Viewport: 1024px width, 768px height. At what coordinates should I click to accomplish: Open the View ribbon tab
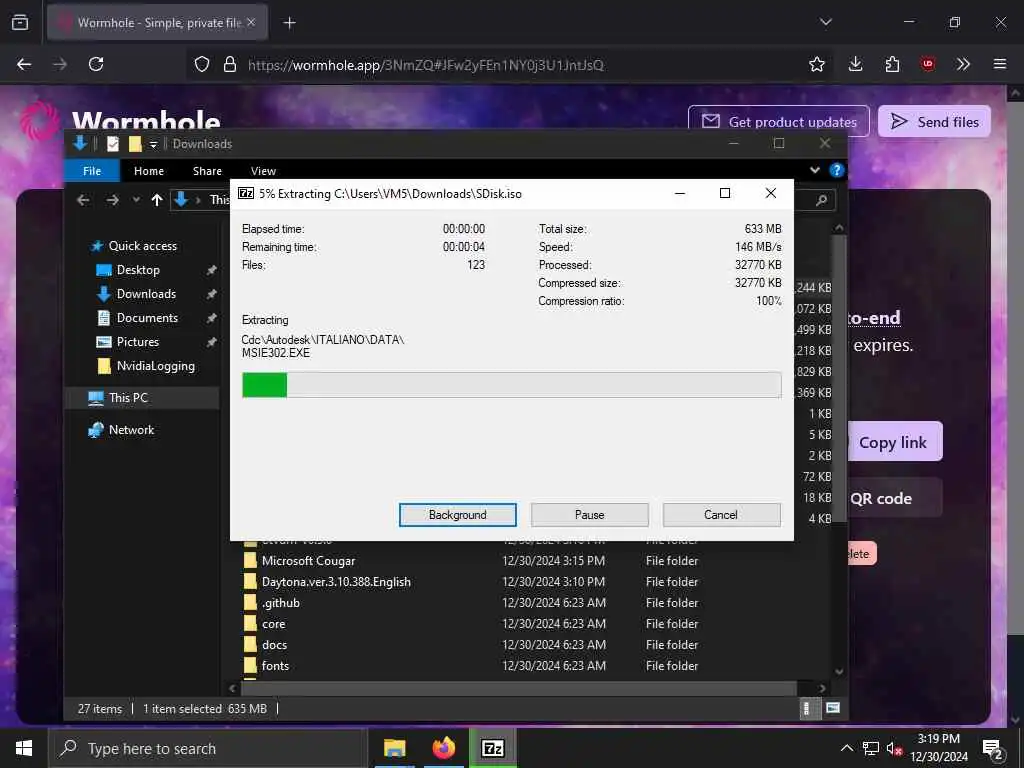[263, 170]
